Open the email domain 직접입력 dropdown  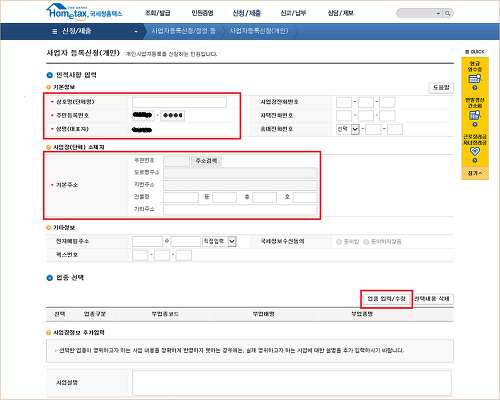[x=219, y=241]
